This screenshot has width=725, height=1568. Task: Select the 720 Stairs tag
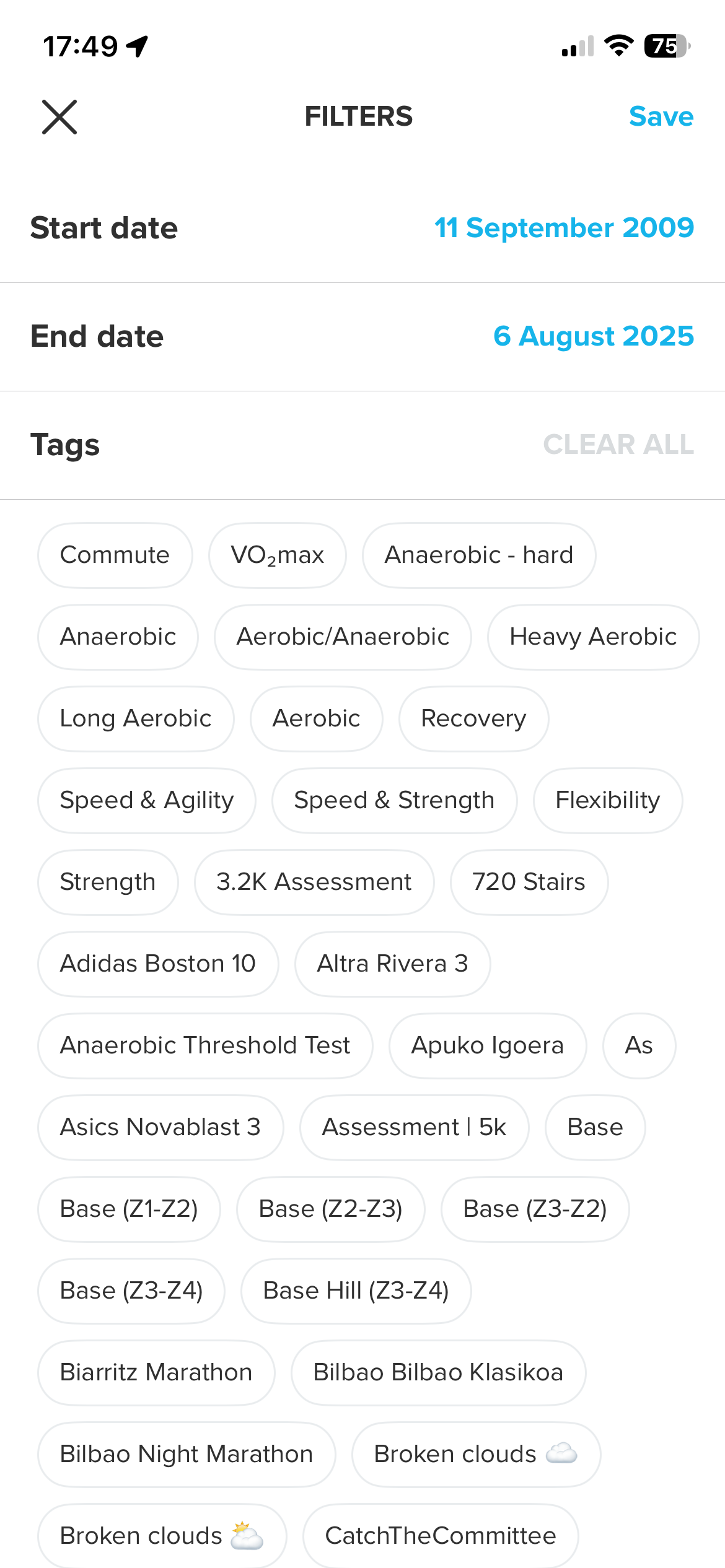[529, 882]
